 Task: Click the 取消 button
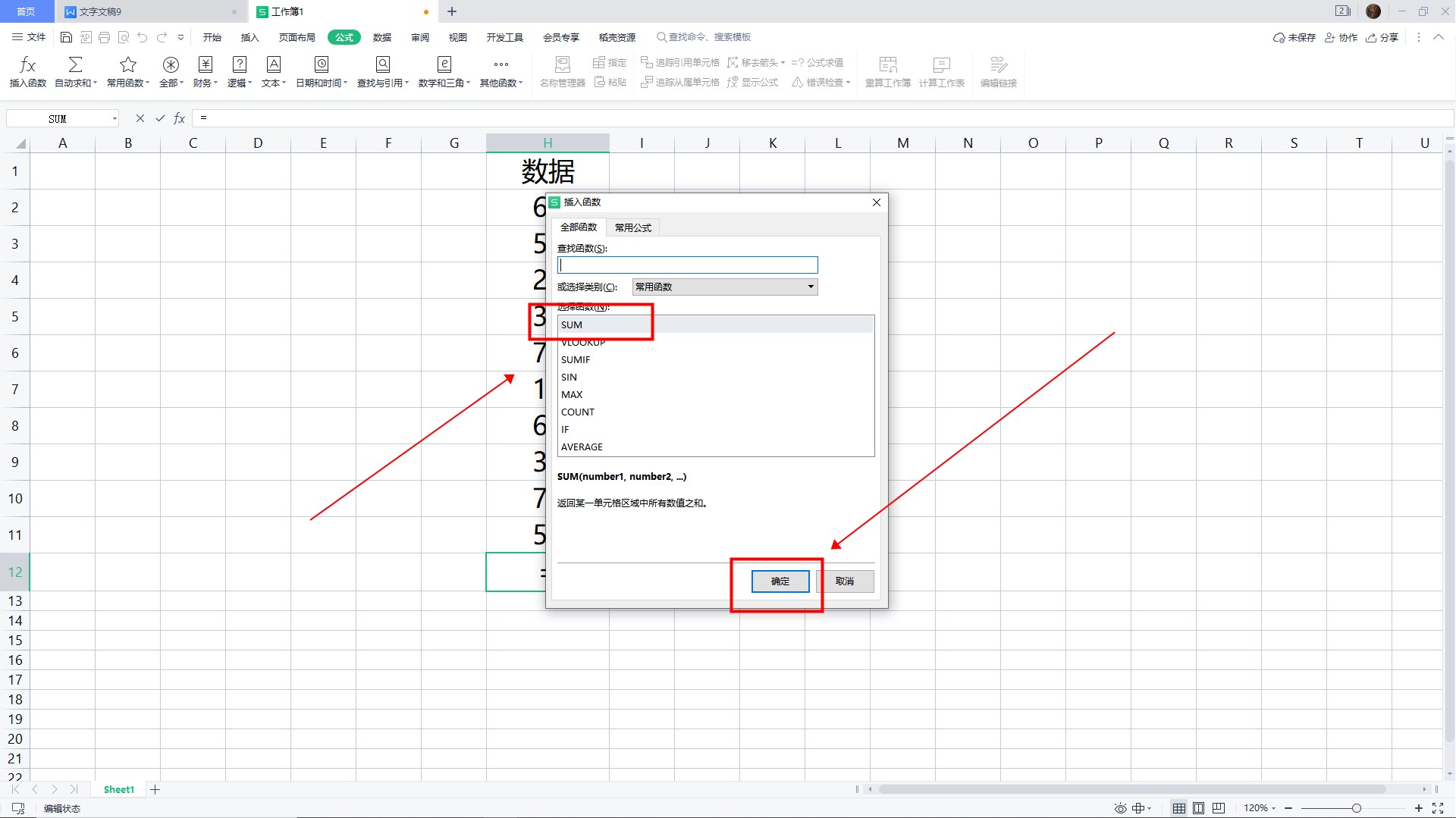(844, 581)
